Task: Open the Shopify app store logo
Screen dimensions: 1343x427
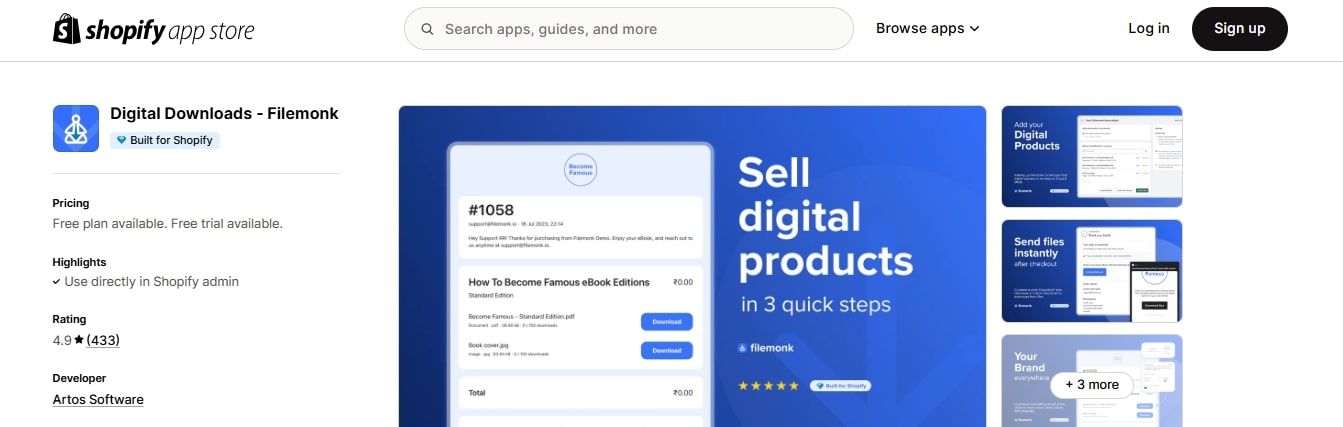Action: 153,29
